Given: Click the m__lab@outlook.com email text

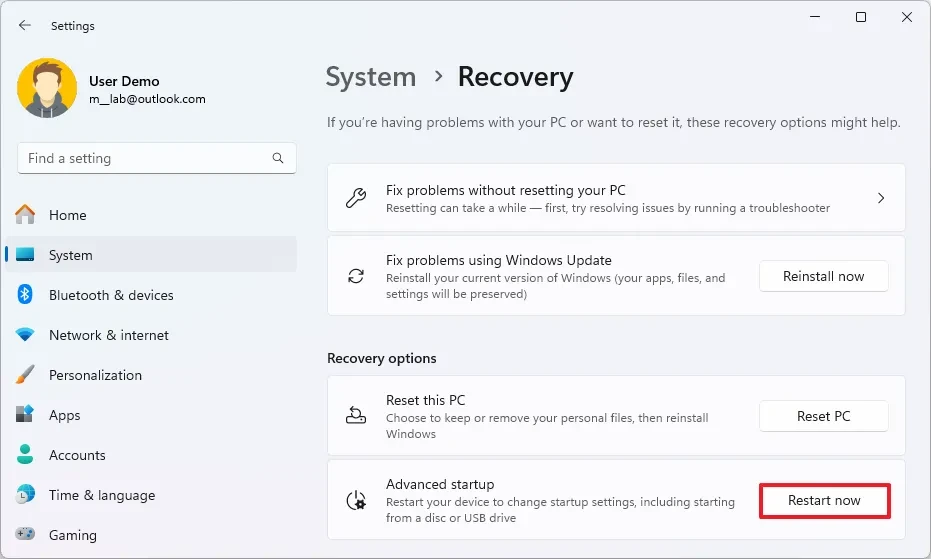Looking at the screenshot, I should [147, 99].
